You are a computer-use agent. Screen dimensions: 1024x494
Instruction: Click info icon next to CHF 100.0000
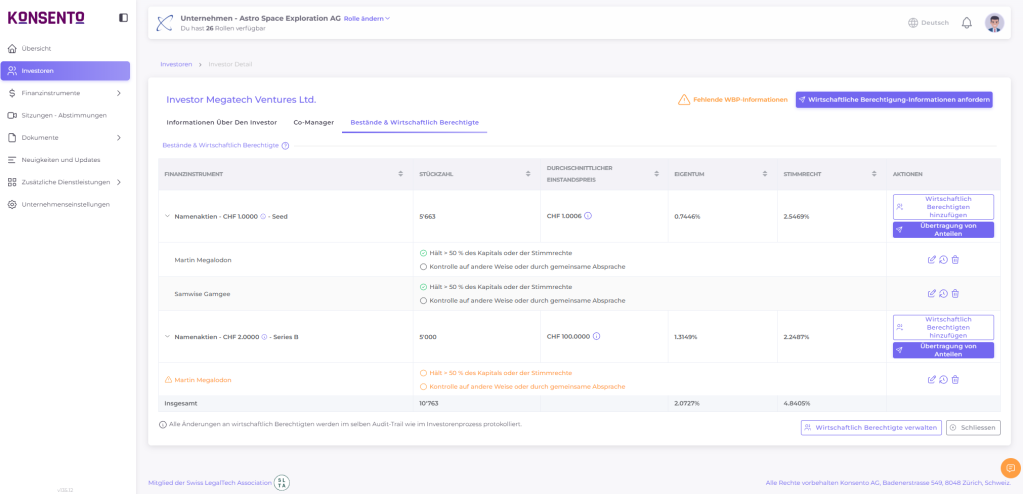[596, 337]
